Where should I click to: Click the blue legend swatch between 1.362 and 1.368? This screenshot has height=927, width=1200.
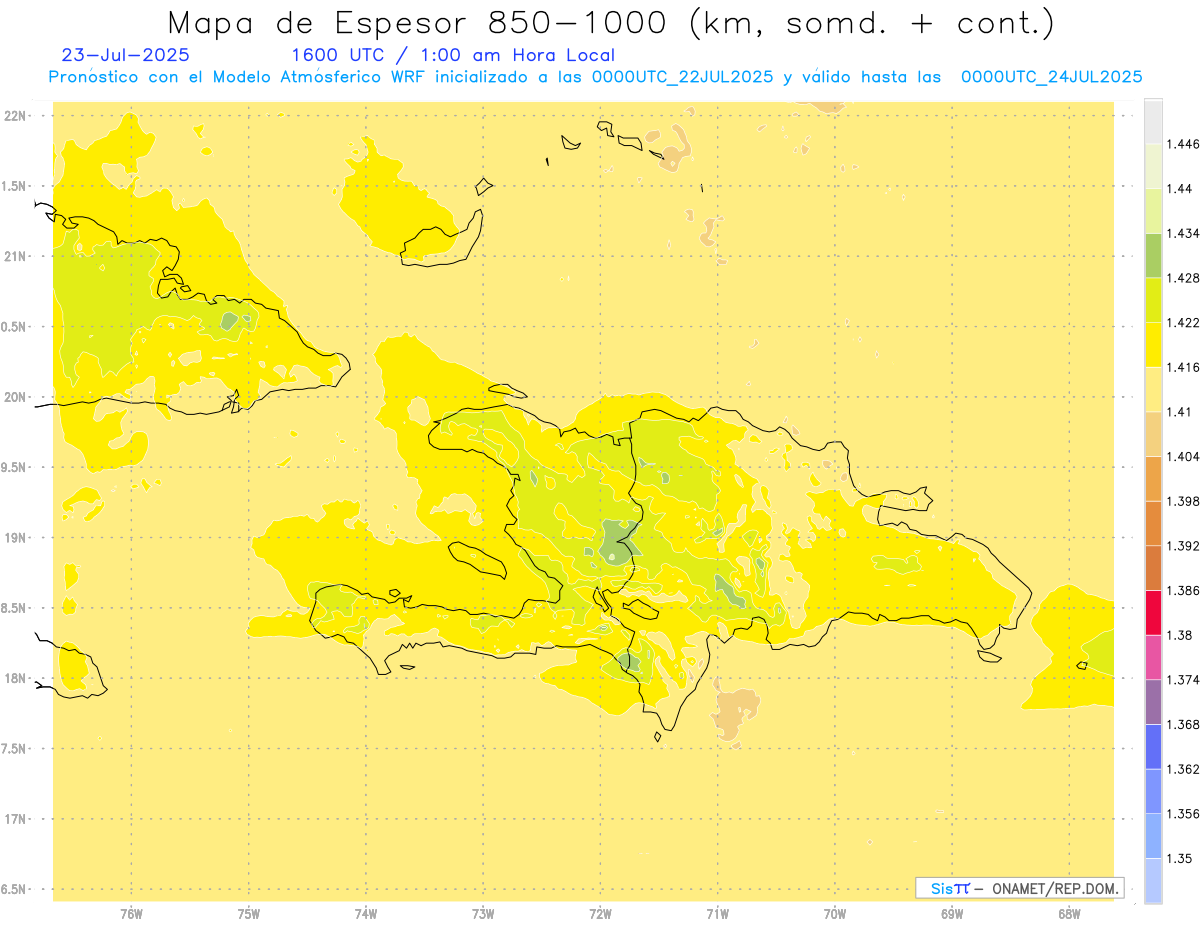click(x=1153, y=747)
